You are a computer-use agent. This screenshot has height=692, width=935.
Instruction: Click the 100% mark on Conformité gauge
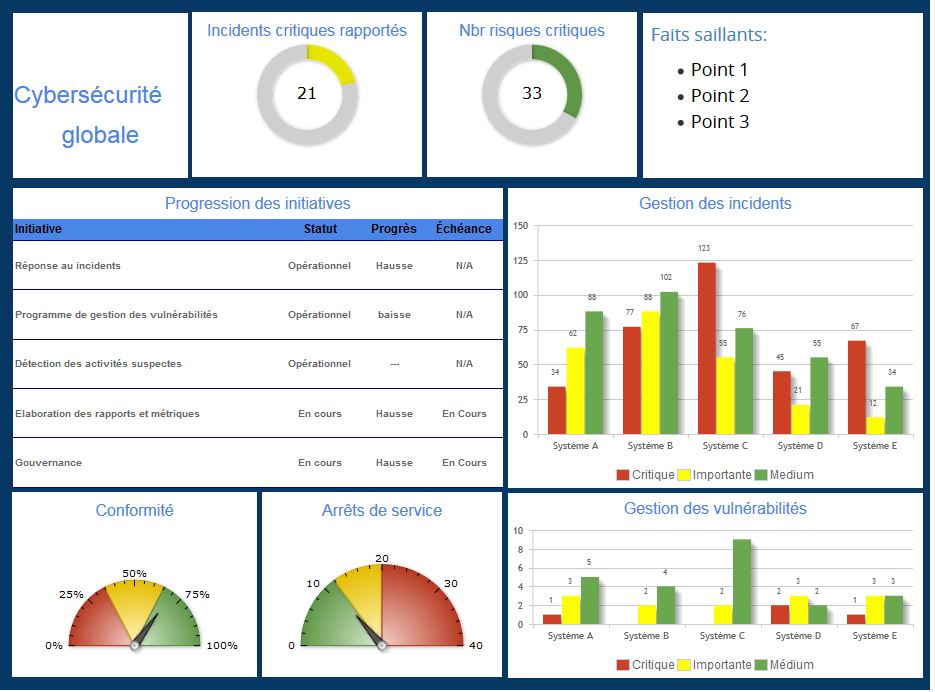[x=222, y=645]
